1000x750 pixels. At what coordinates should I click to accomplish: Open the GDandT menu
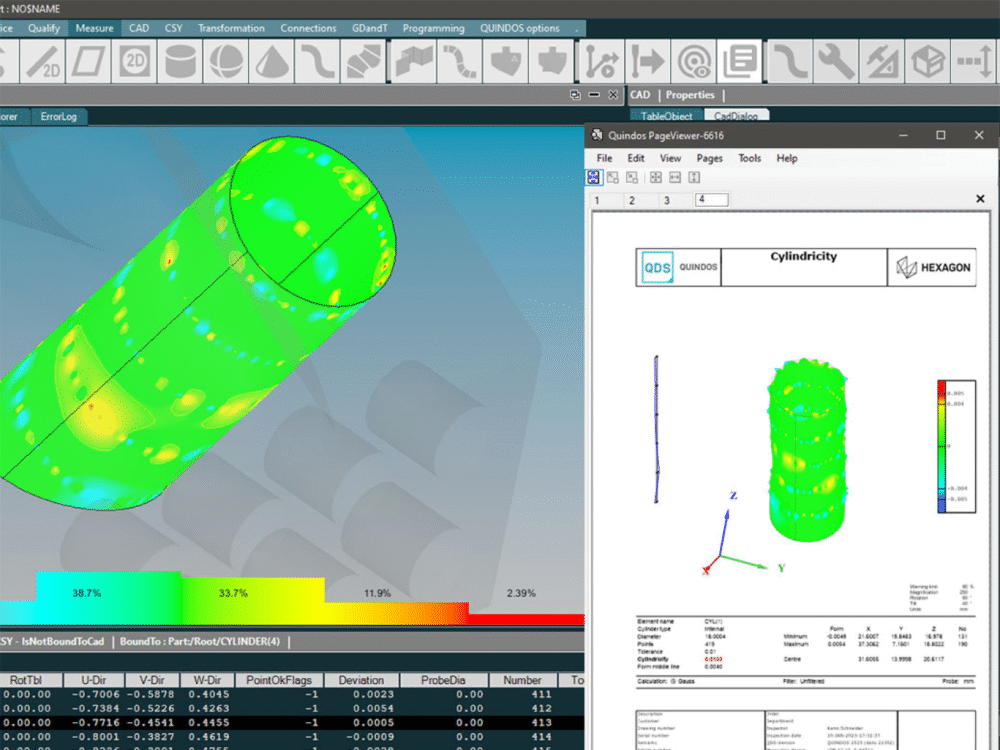[x=369, y=28]
